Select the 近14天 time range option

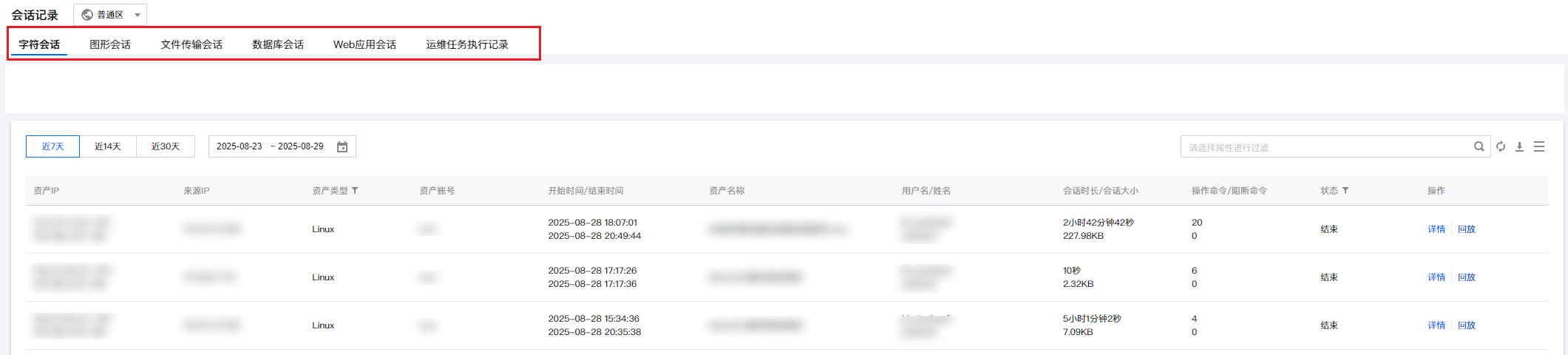coord(108,146)
